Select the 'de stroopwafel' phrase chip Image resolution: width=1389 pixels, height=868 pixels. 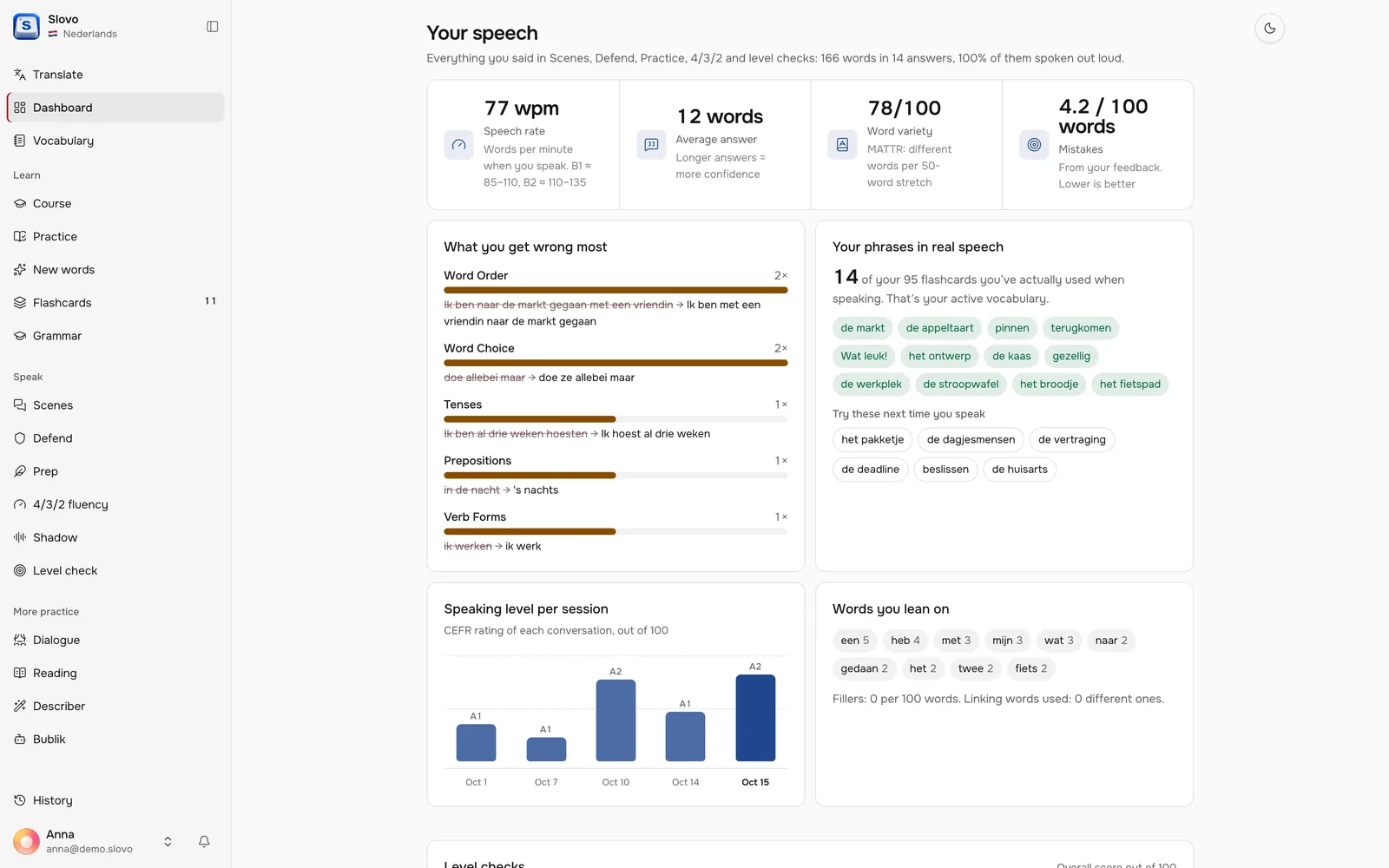(x=960, y=385)
